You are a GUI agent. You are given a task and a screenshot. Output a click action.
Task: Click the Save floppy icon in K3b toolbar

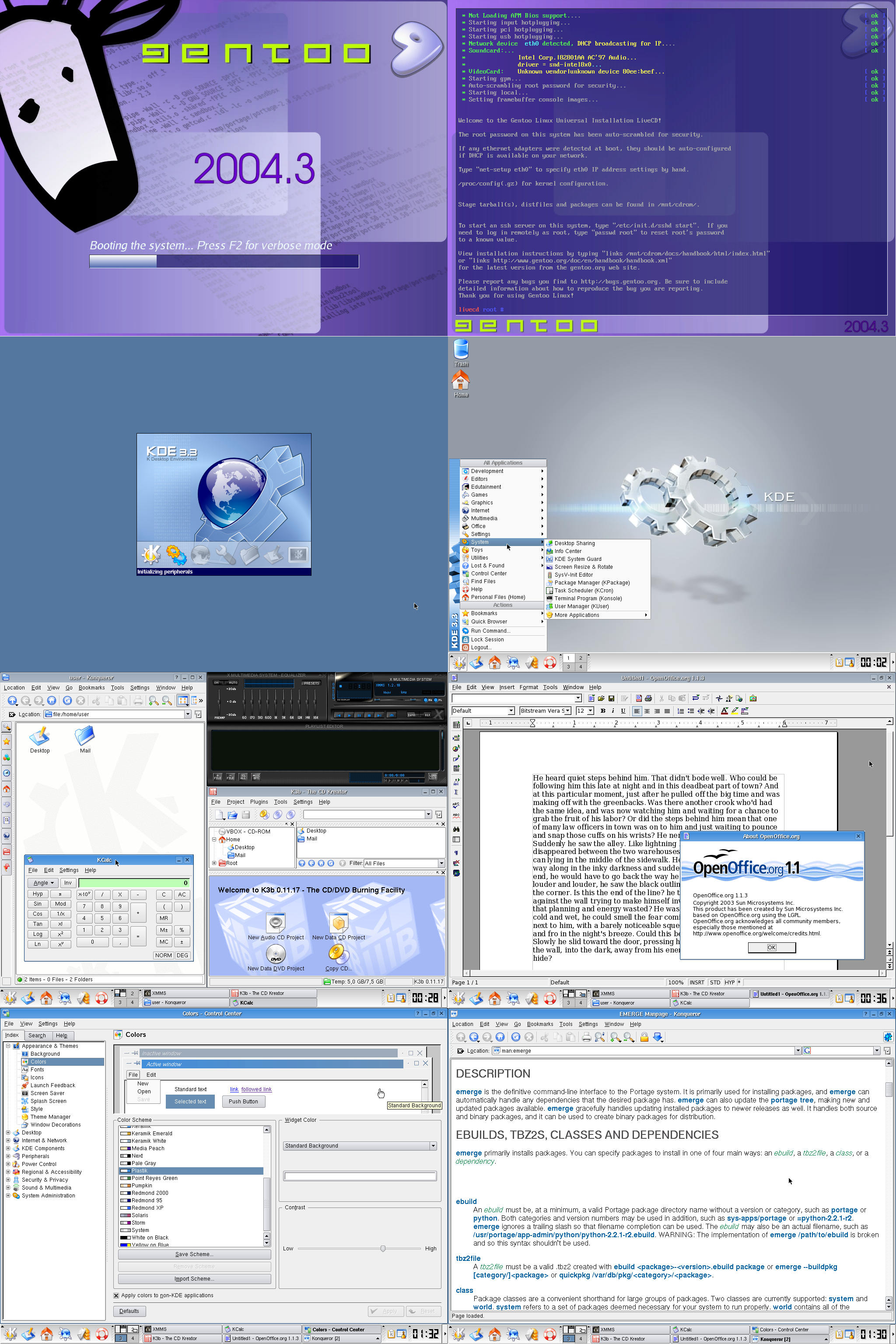coord(246,814)
